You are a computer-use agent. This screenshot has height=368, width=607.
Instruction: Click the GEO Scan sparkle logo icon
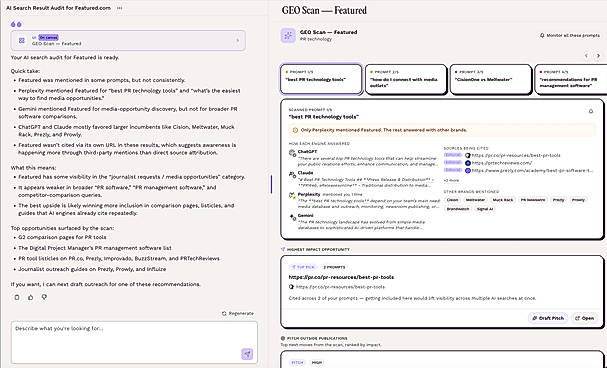pos(288,35)
